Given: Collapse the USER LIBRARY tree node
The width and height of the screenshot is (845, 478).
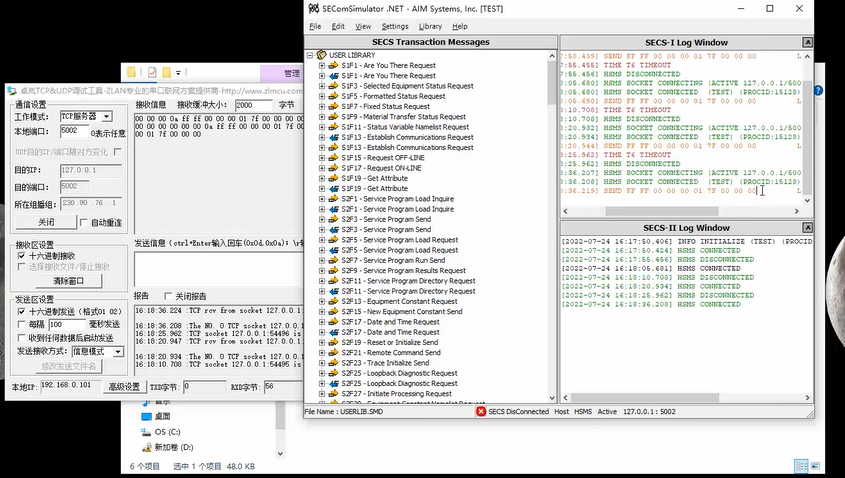Looking at the screenshot, I should pyautogui.click(x=310, y=55).
